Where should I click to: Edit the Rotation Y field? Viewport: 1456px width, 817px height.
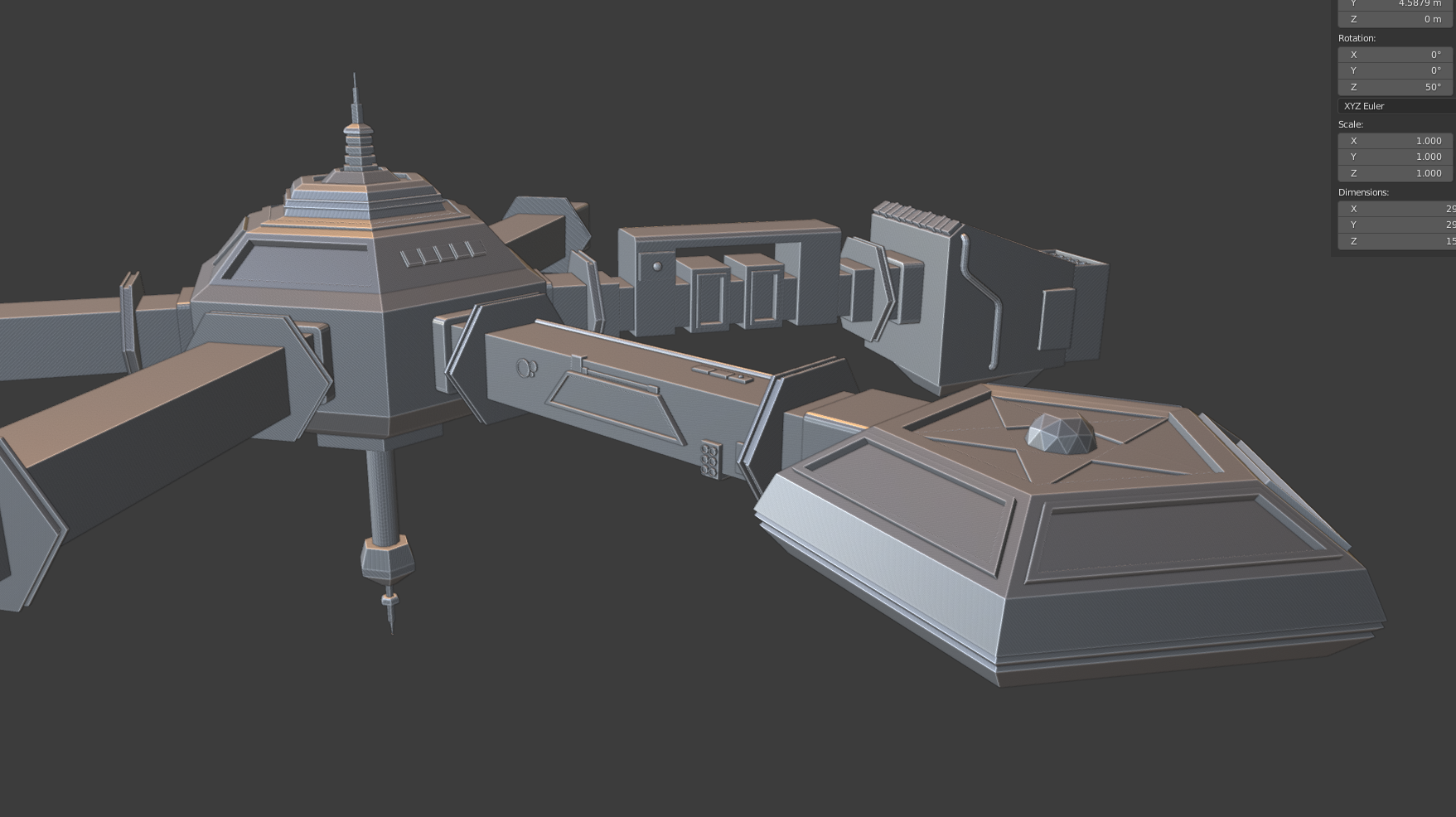[1396, 70]
